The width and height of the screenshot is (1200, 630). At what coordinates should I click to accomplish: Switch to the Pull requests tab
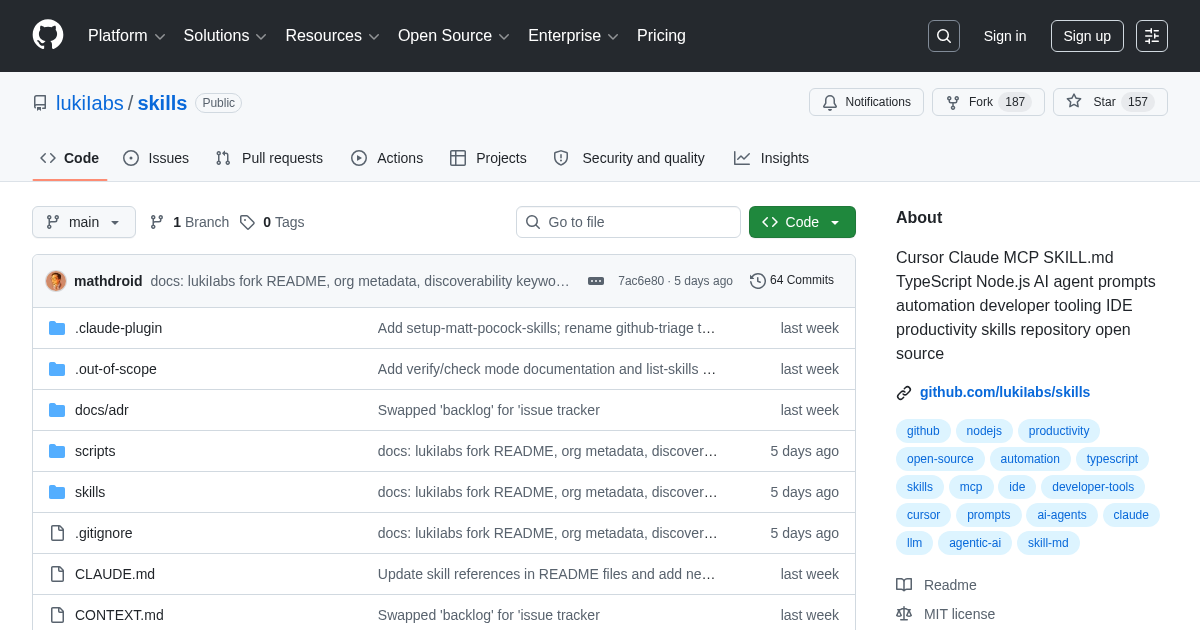coord(269,158)
